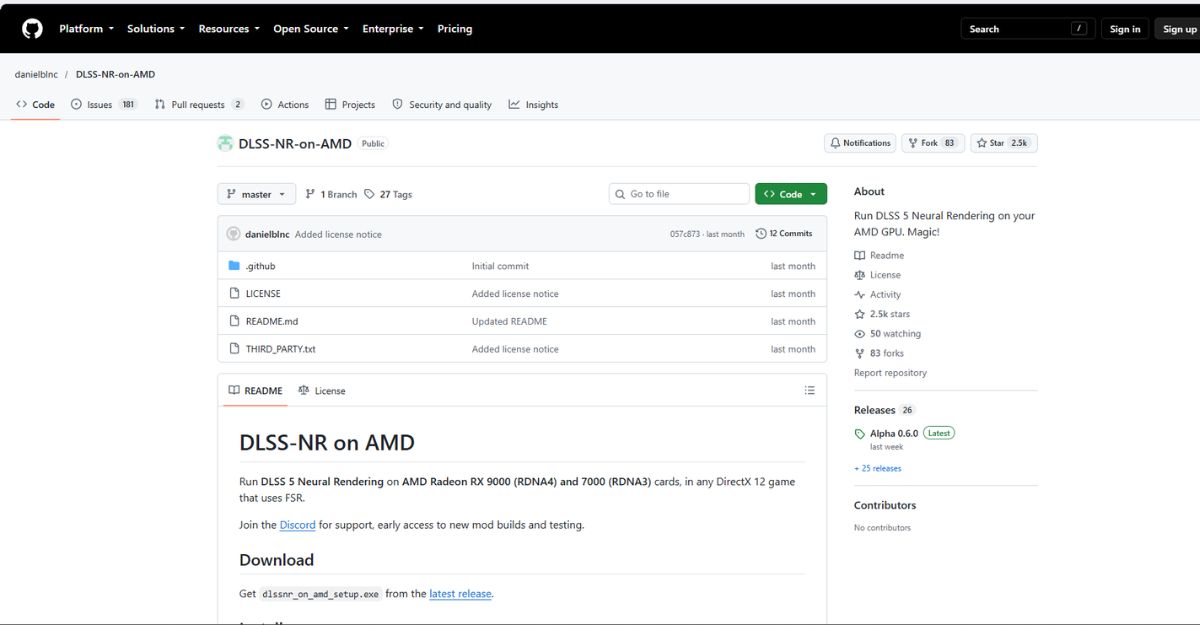Image resolution: width=1200 pixels, height=625 pixels.
Task: Open the master branch dropdown
Action: (x=256, y=194)
